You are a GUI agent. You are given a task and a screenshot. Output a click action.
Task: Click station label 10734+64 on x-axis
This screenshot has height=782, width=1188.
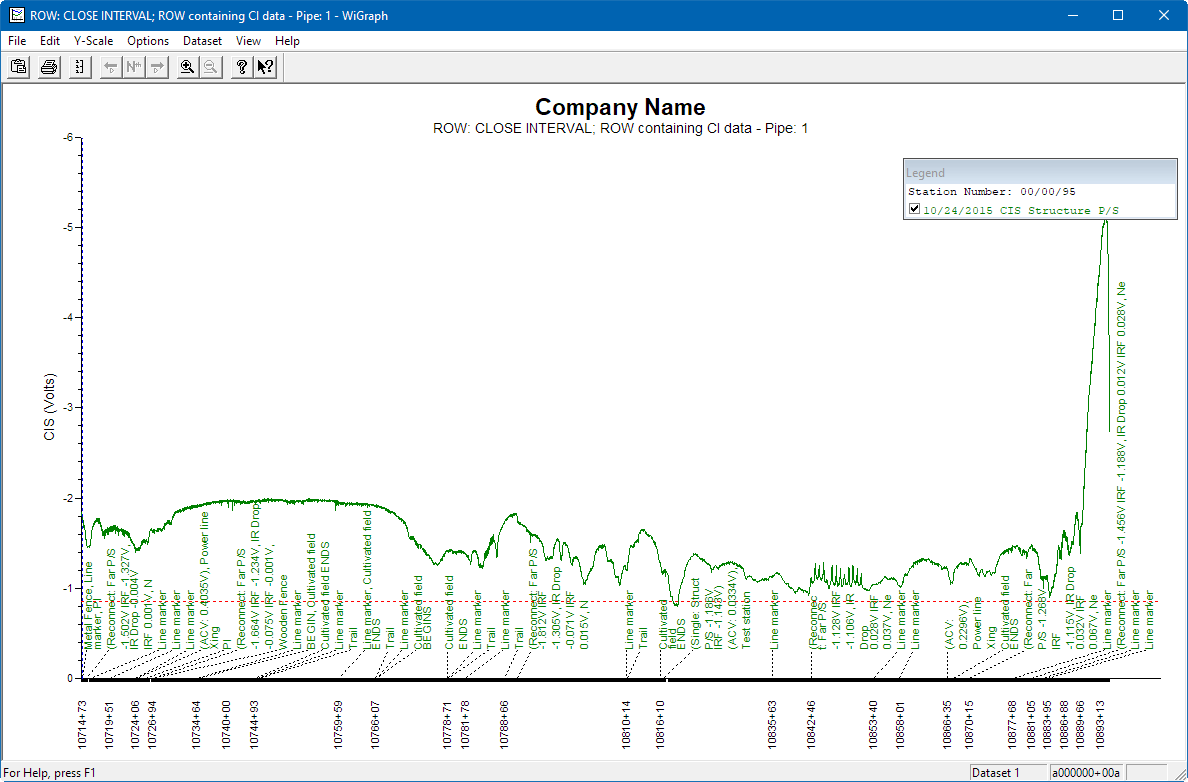coord(195,724)
